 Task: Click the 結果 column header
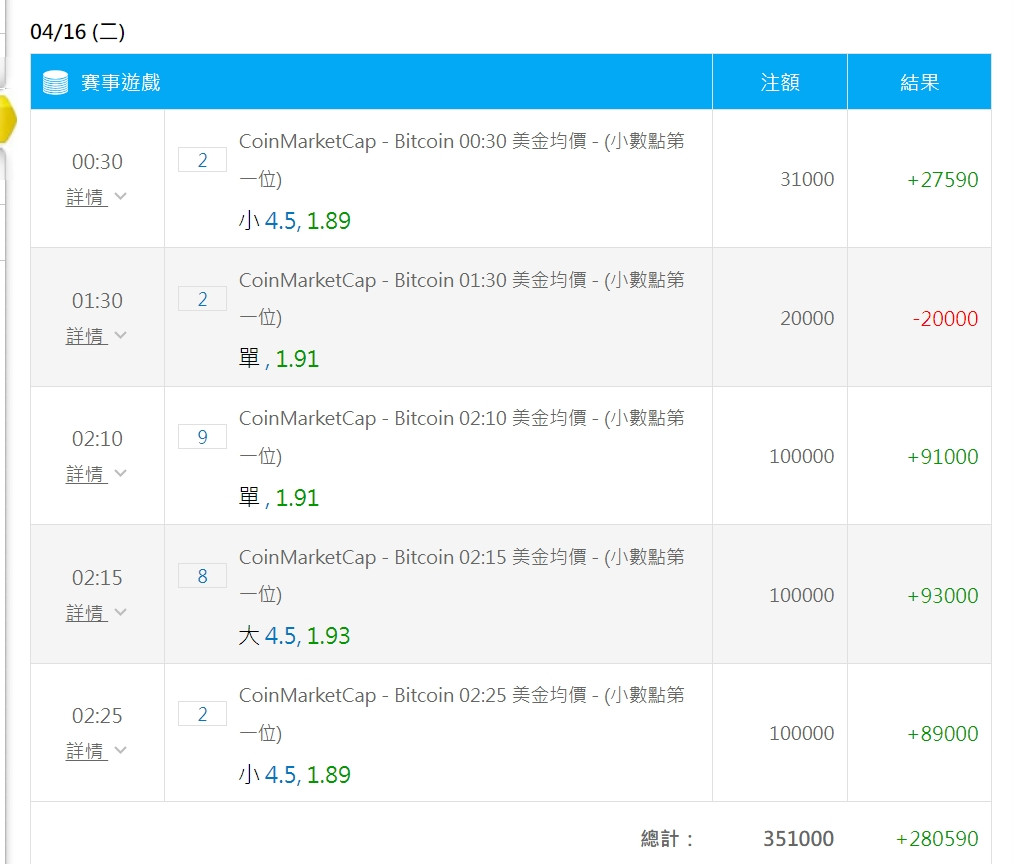coord(920,83)
